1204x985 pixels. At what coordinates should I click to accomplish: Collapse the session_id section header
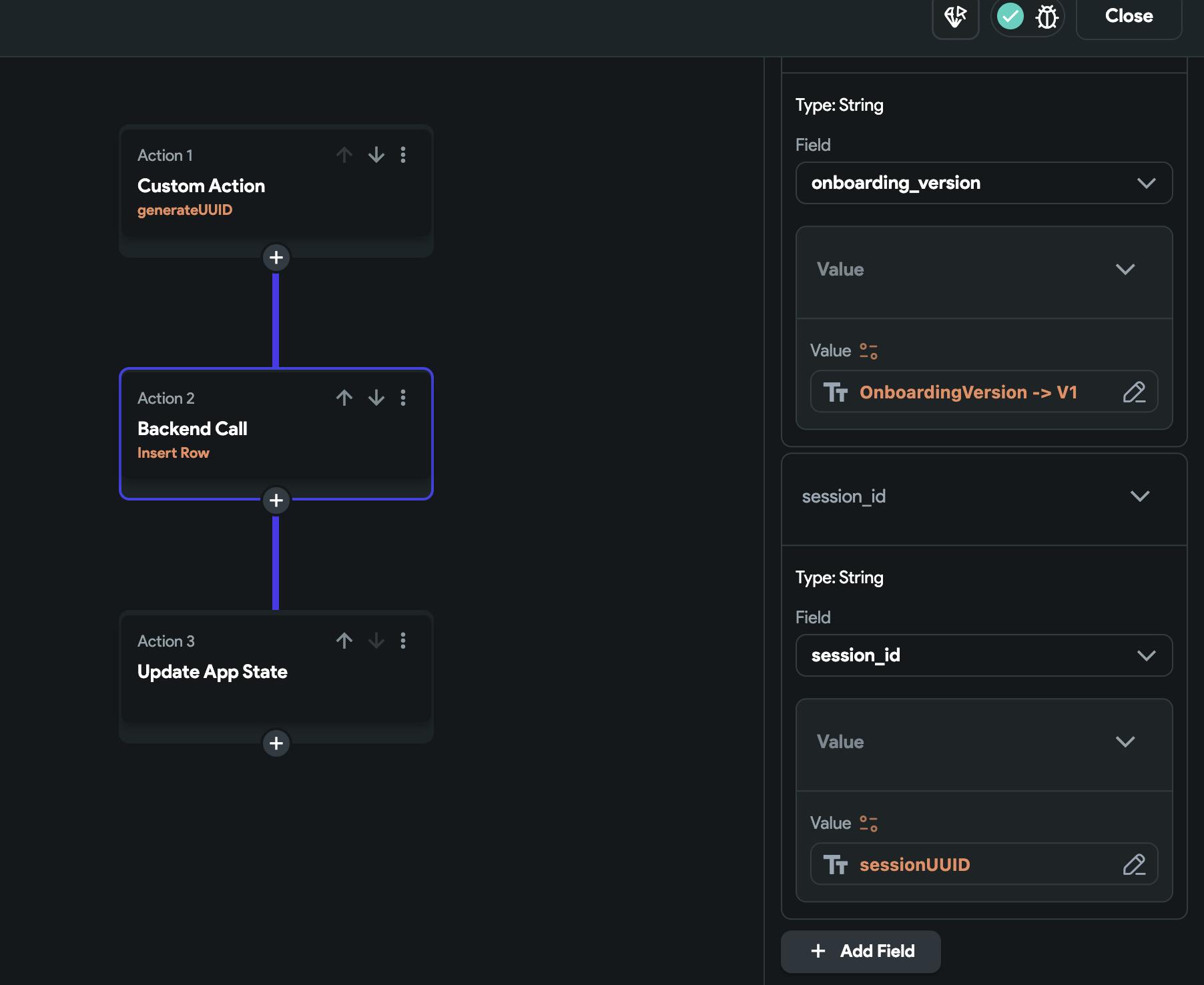pos(1139,497)
